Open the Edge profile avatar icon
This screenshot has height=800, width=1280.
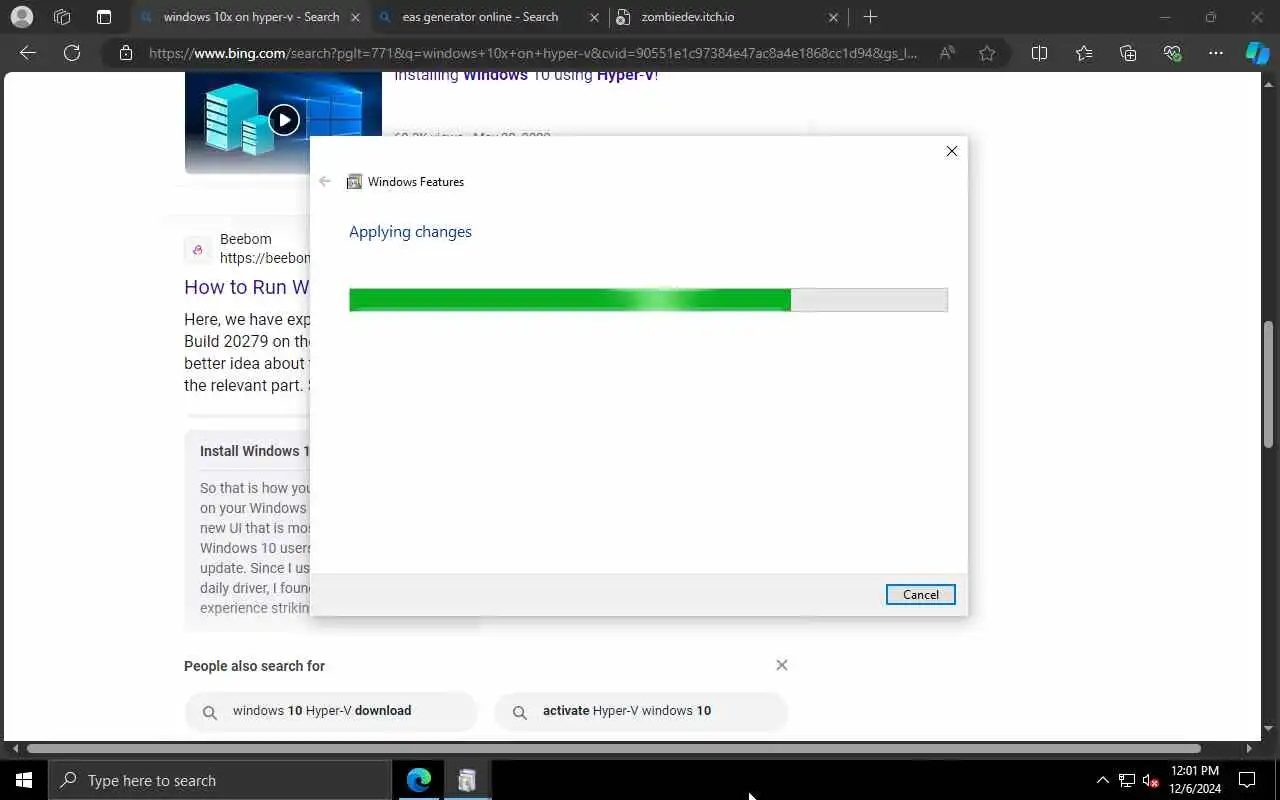click(x=21, y=17)
